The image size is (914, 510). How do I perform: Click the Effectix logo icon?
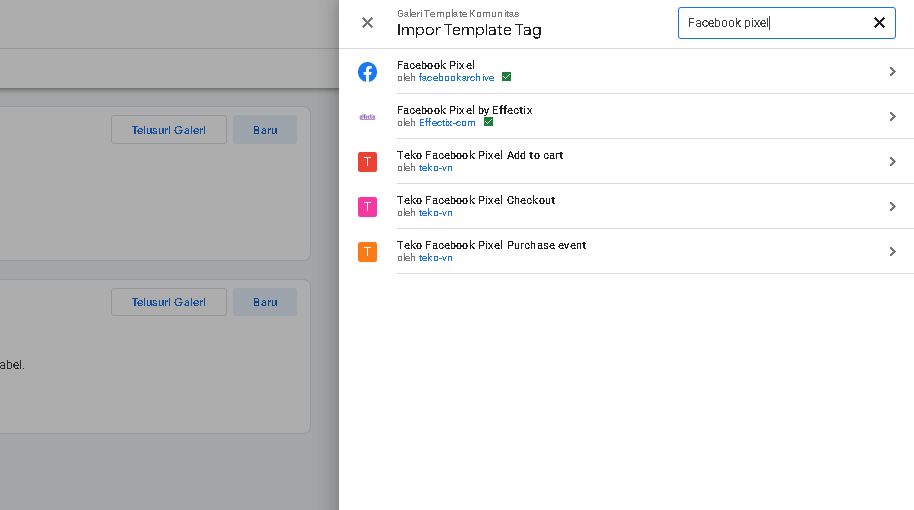tap(367, 117)
